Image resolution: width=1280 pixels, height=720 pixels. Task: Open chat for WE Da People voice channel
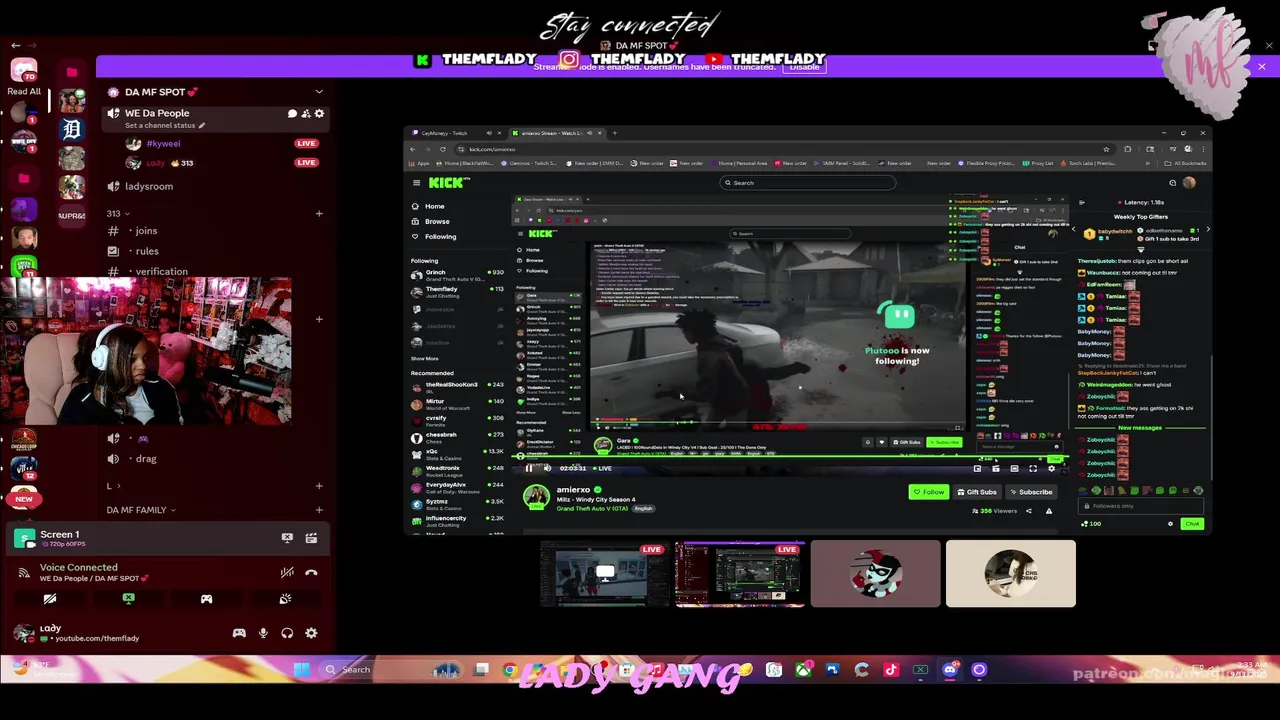[292, 114]
